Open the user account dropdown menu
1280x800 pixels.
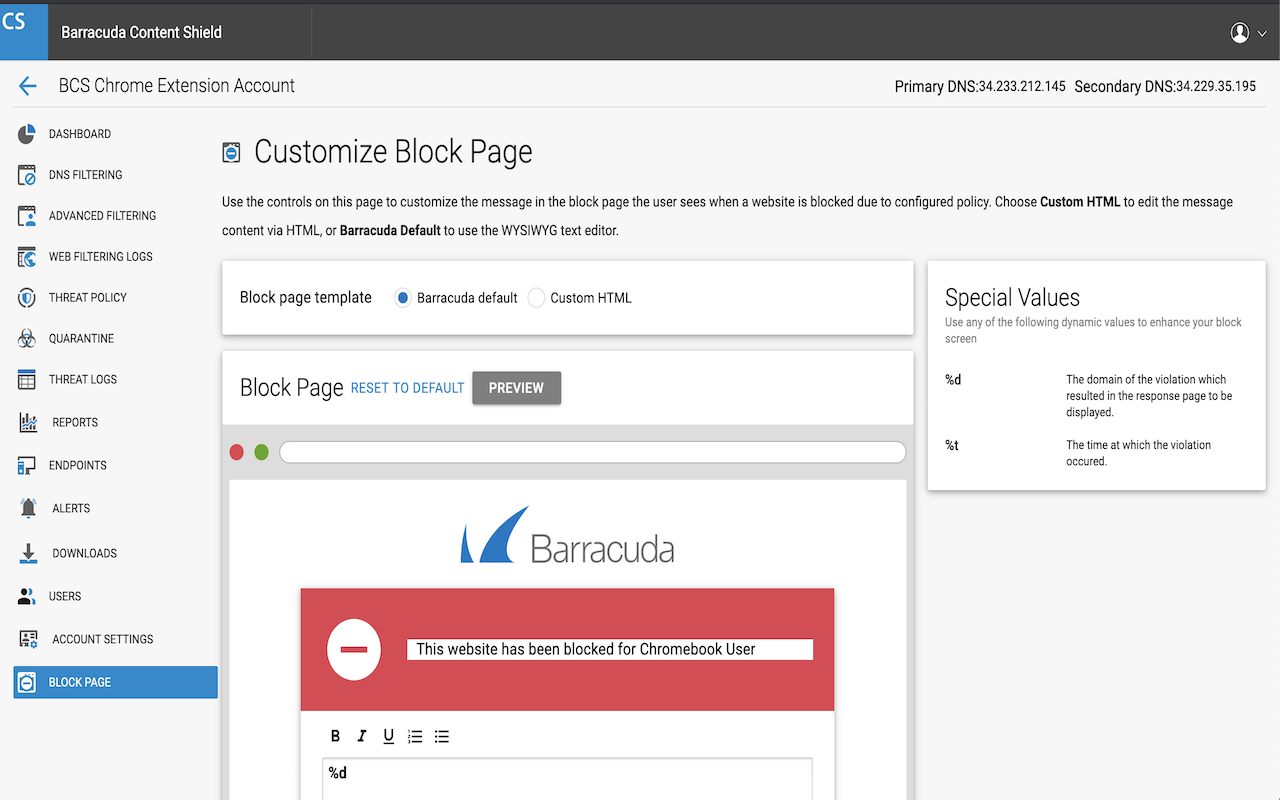click(x=1243, y=32)
